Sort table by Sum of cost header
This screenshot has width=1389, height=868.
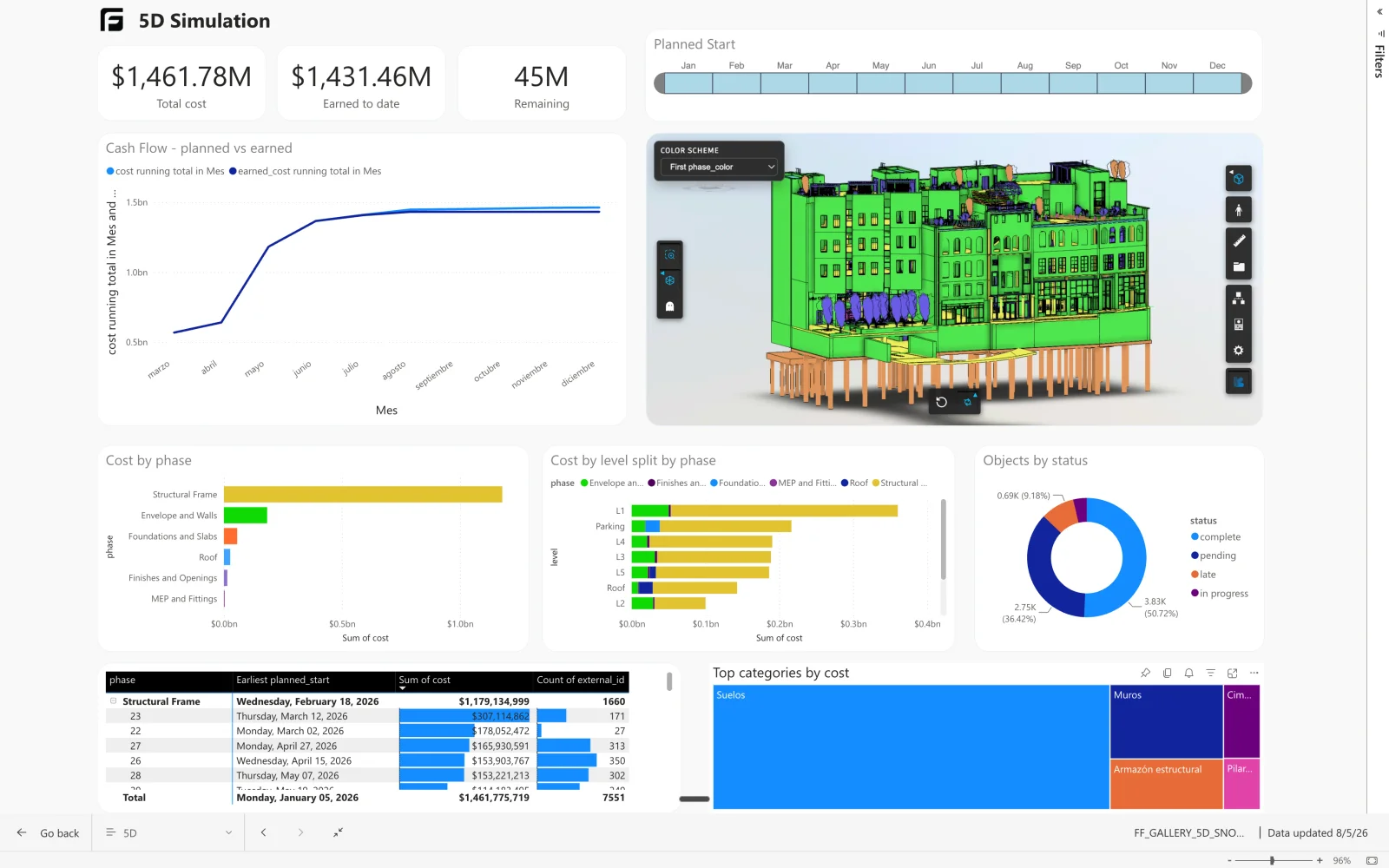pos(425,680)
